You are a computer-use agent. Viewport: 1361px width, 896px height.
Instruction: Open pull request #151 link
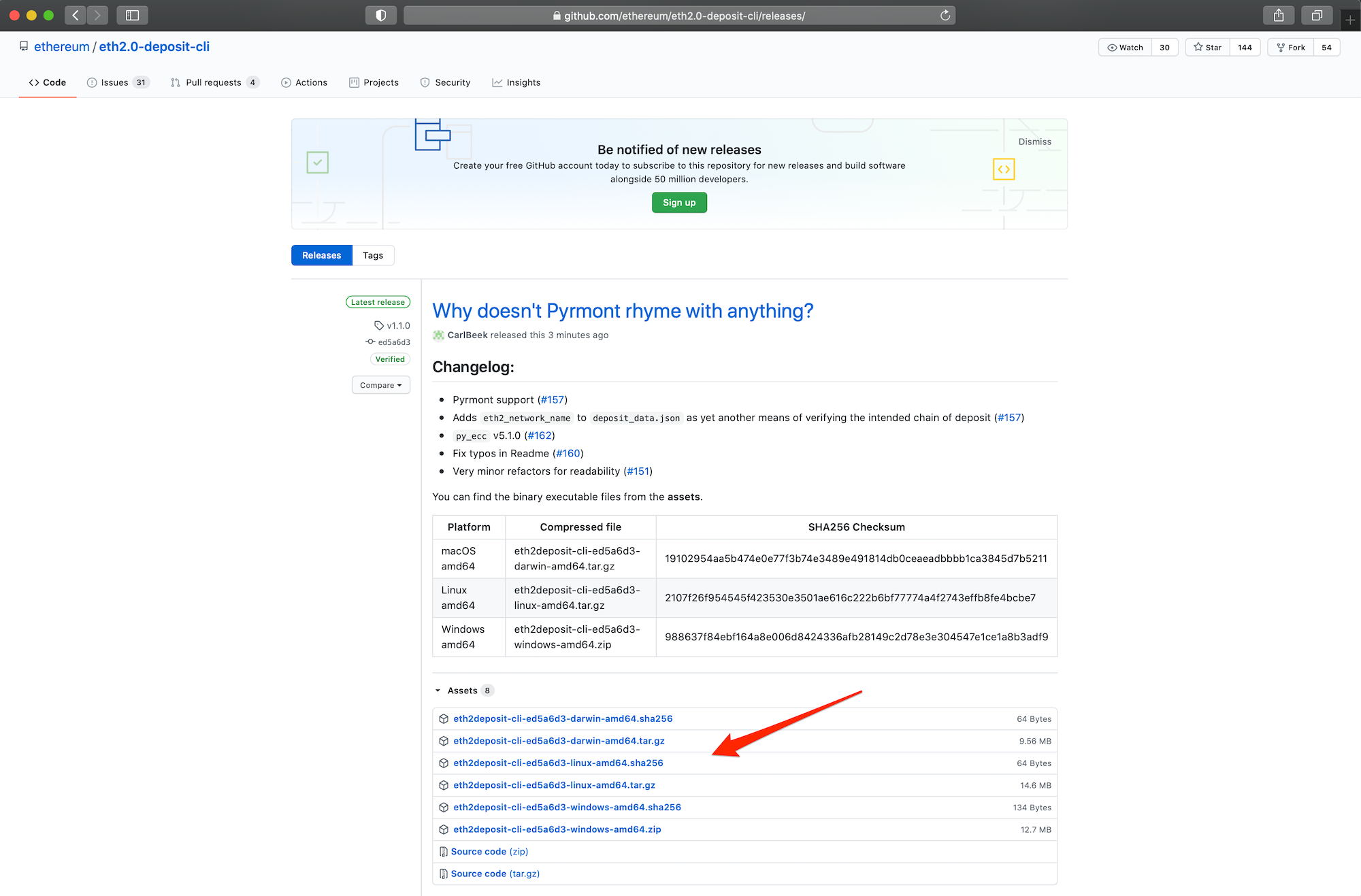tap(638, 471)
